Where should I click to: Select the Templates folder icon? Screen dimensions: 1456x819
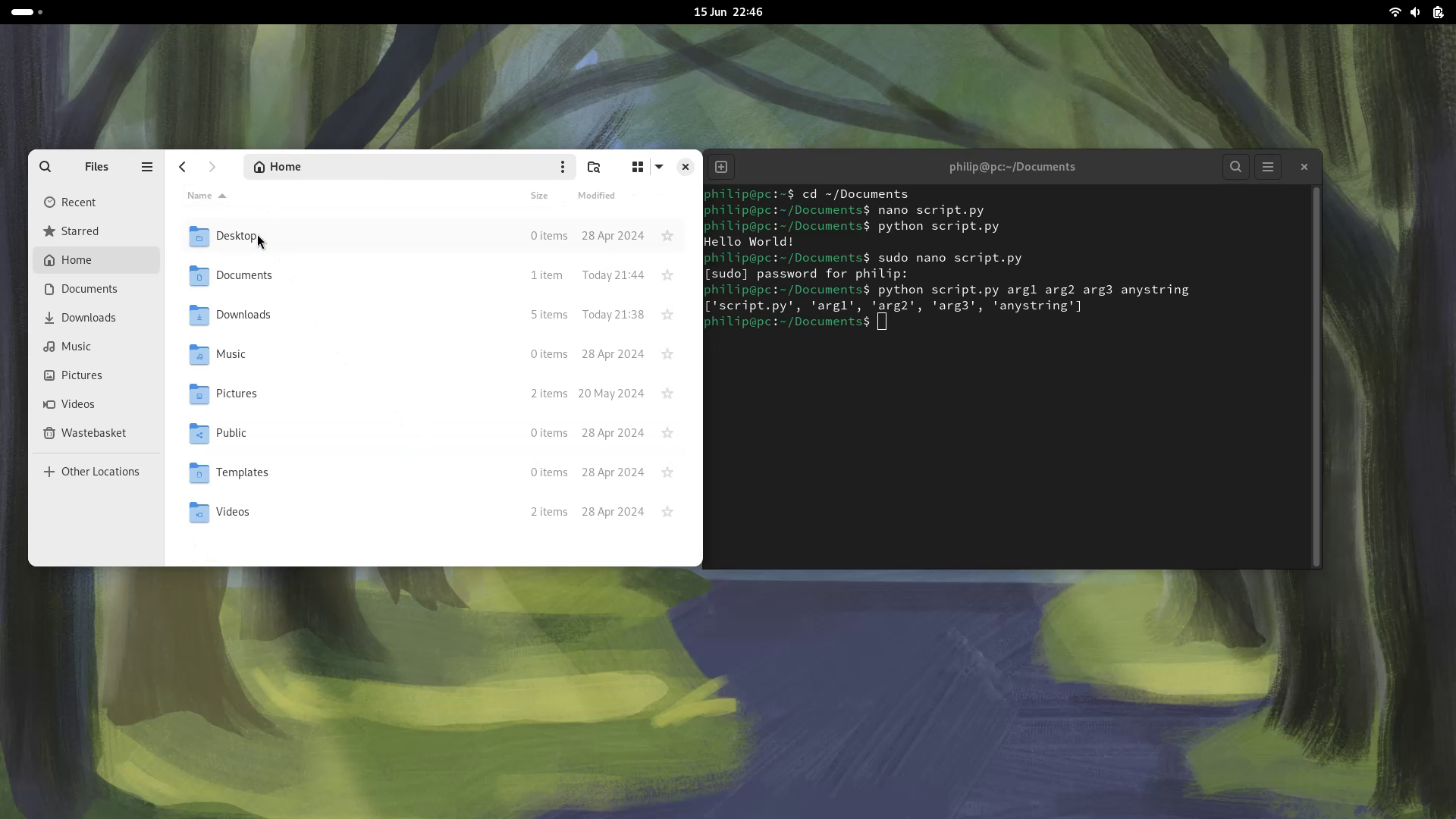click(x=199, y=473)
